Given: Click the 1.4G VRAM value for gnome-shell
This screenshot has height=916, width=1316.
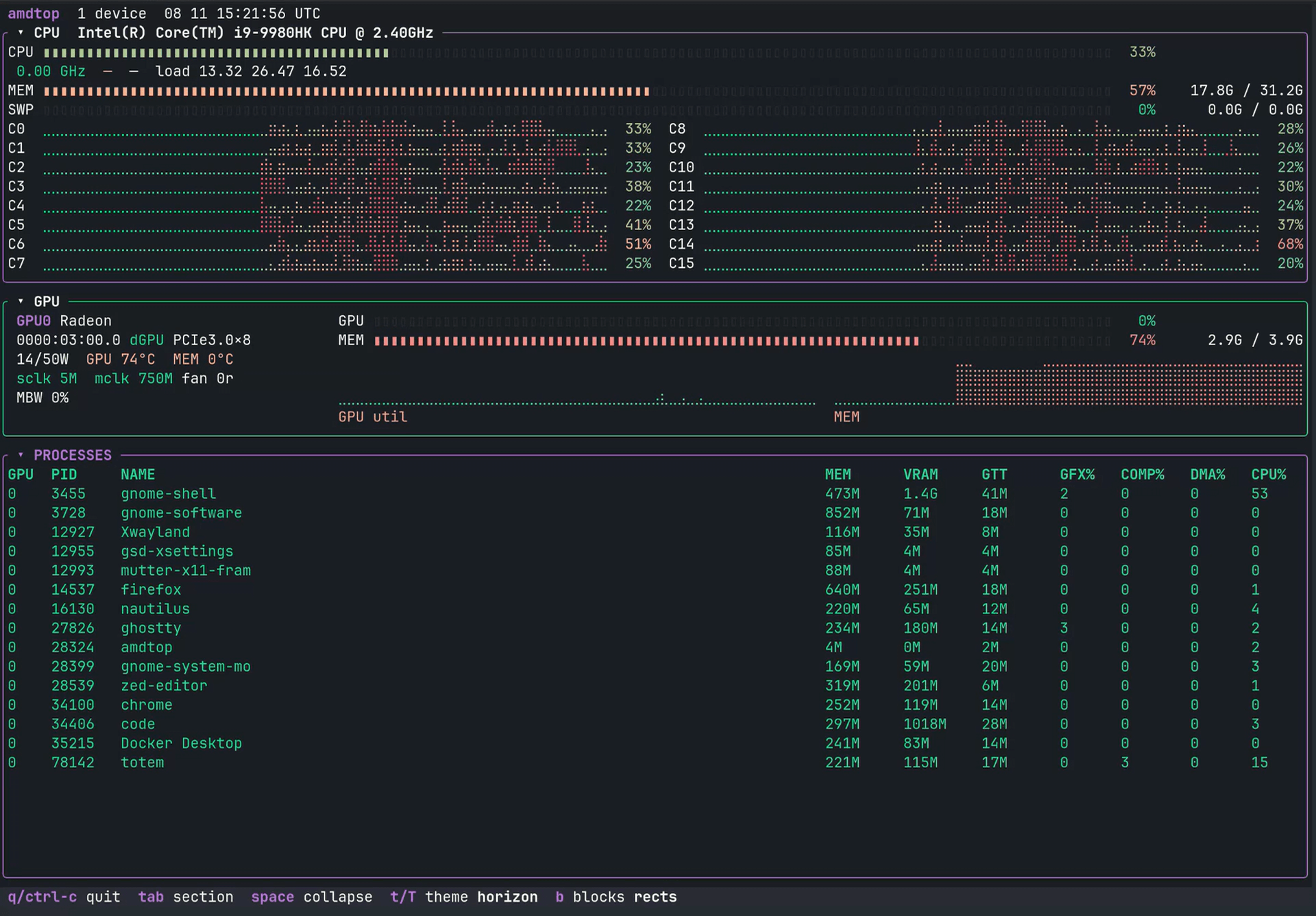Looking at the screenshot, I should [x=921, y=494].
